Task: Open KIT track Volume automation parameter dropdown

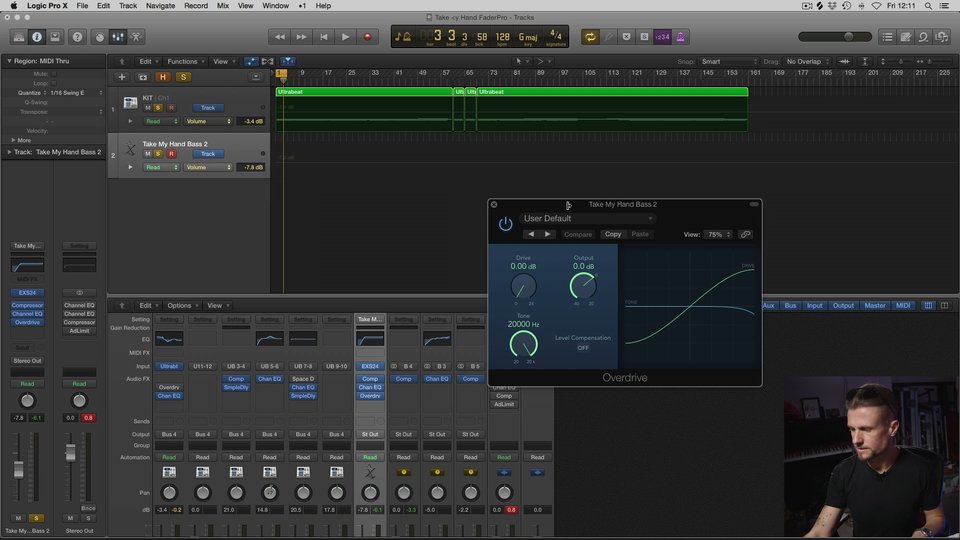Action: coord(208,121)
